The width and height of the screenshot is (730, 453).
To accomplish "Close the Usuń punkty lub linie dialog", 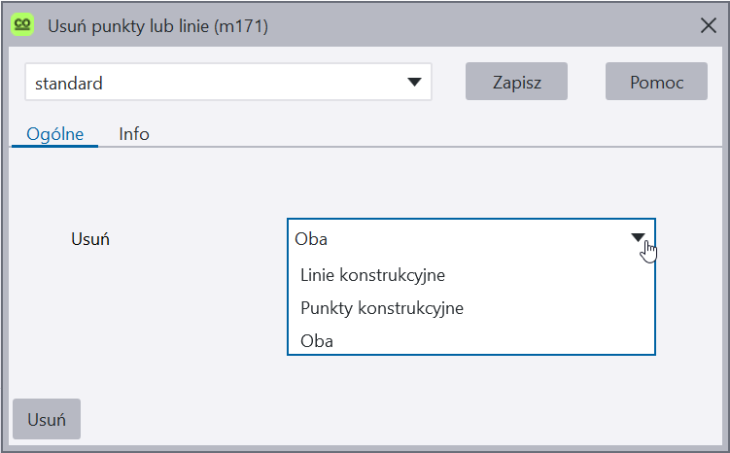I will point(708,26).
